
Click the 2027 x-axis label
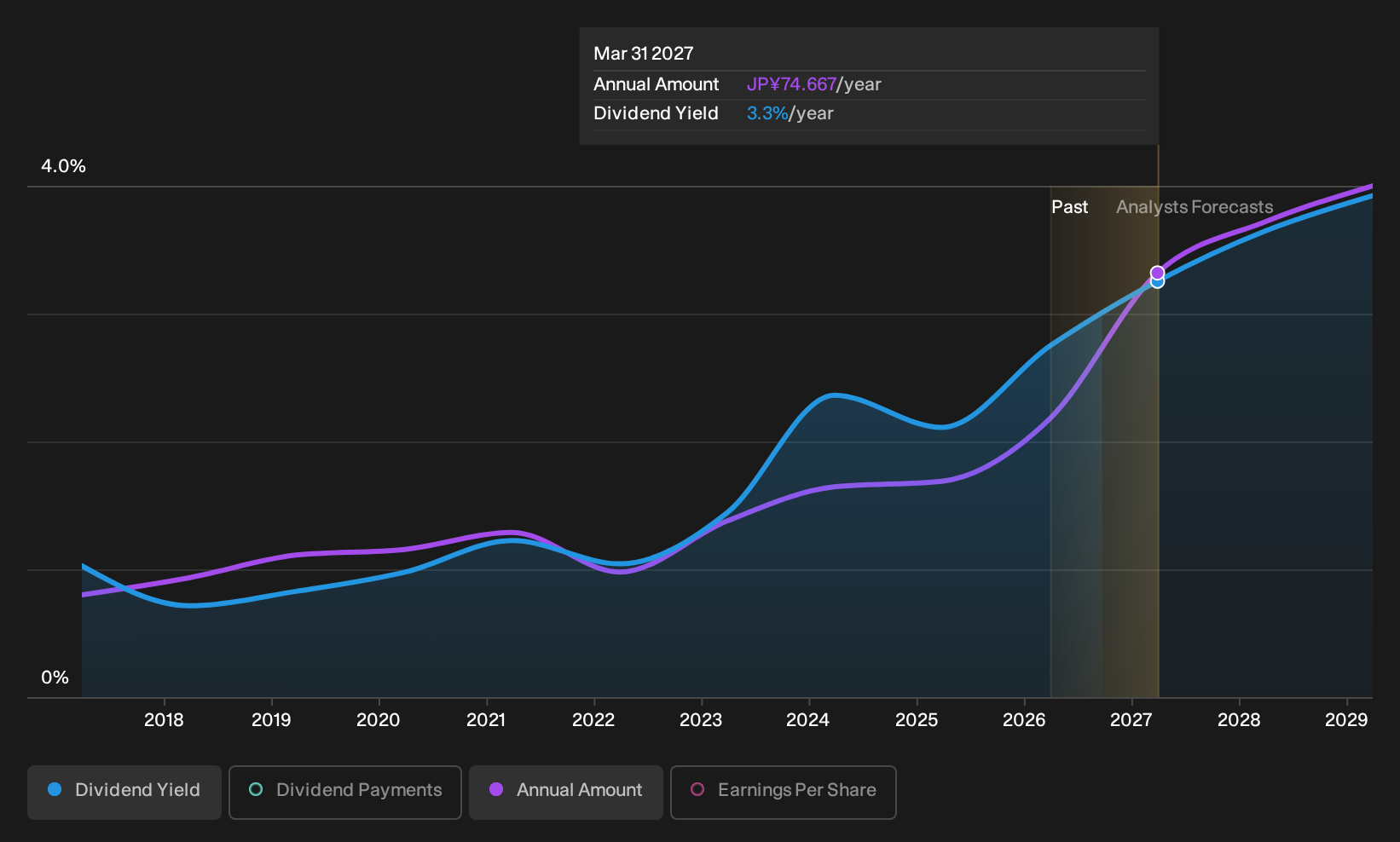[1131, 720]
